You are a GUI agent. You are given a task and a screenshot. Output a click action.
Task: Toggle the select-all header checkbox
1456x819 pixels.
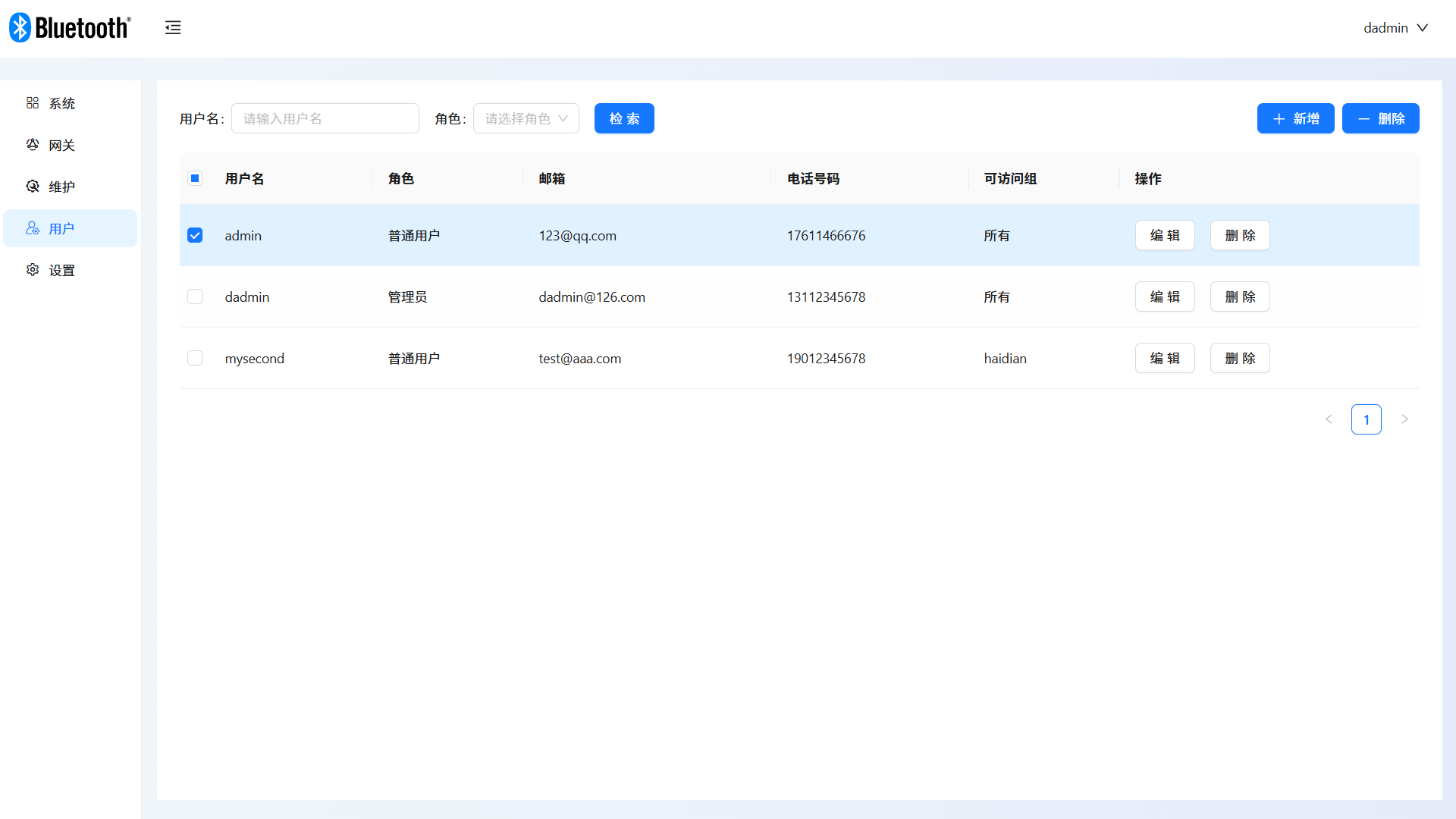[195, 179]
